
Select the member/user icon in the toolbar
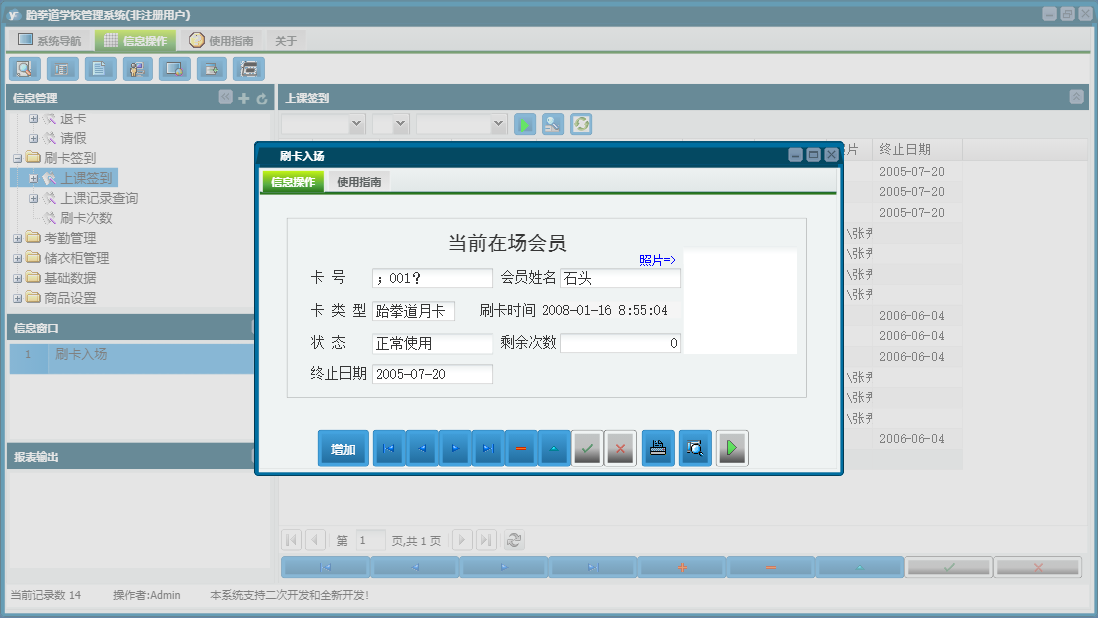point(137,69)
